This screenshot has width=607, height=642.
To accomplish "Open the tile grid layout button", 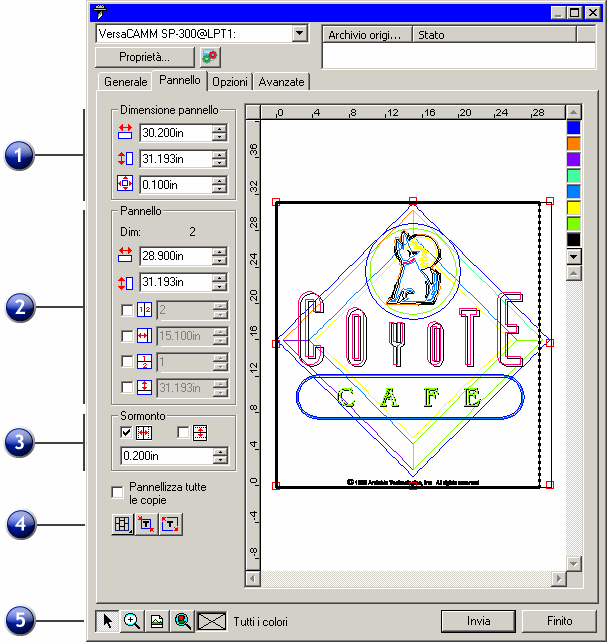I will (x=122, y=524).
